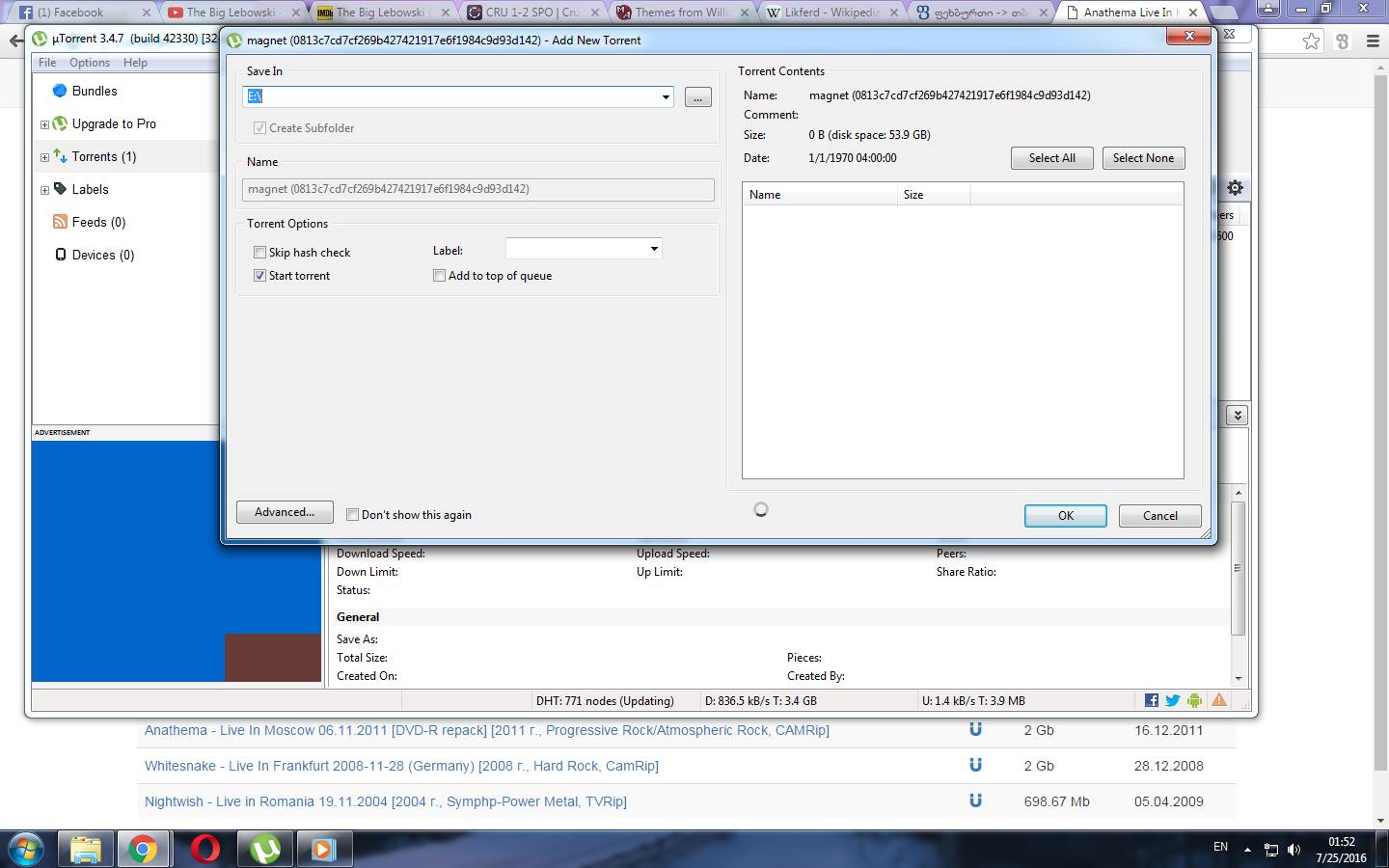The image size is (1389, 868).
Task: Click the magnet icon for the Nightwish row
Action: [975, 800]
